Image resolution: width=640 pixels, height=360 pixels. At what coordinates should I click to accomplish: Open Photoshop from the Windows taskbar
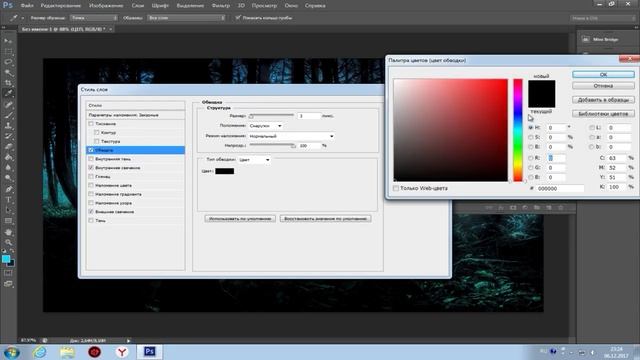click(x=149, y=351)
